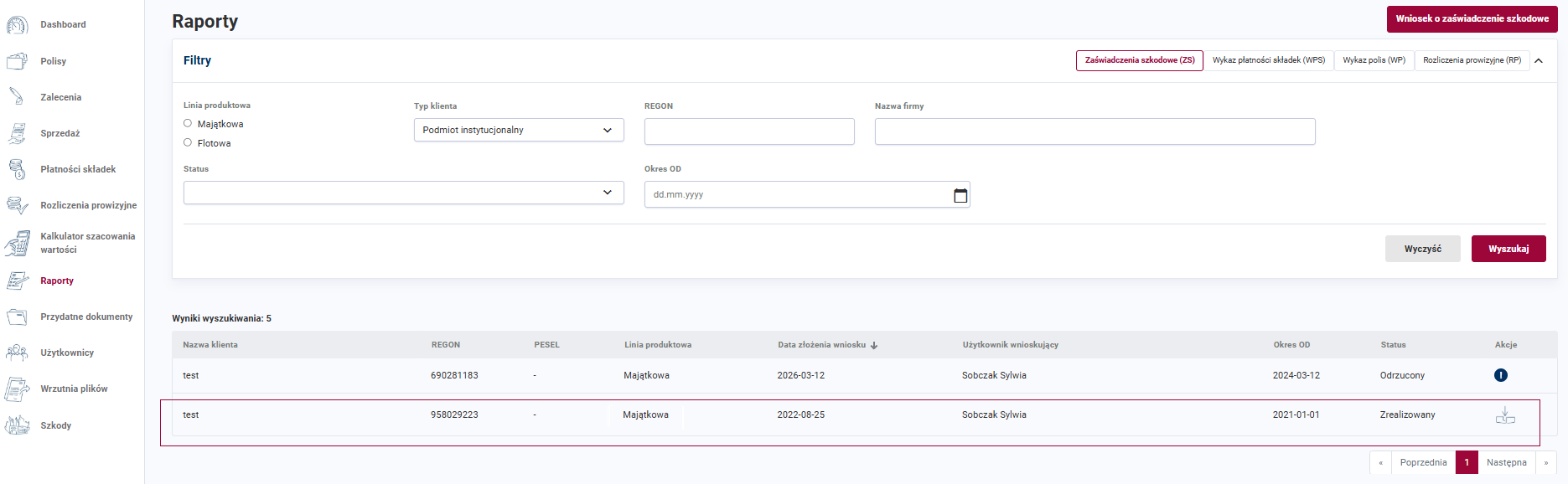Image resolution: width=1568 pixels, height=484 pixels.
Task: Select the Flotowa radio button
Action: point(188,142)
